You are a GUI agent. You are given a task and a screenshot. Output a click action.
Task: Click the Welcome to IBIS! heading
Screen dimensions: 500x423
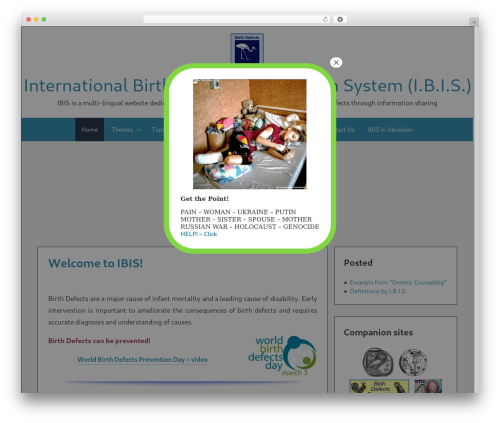point(95,263)
